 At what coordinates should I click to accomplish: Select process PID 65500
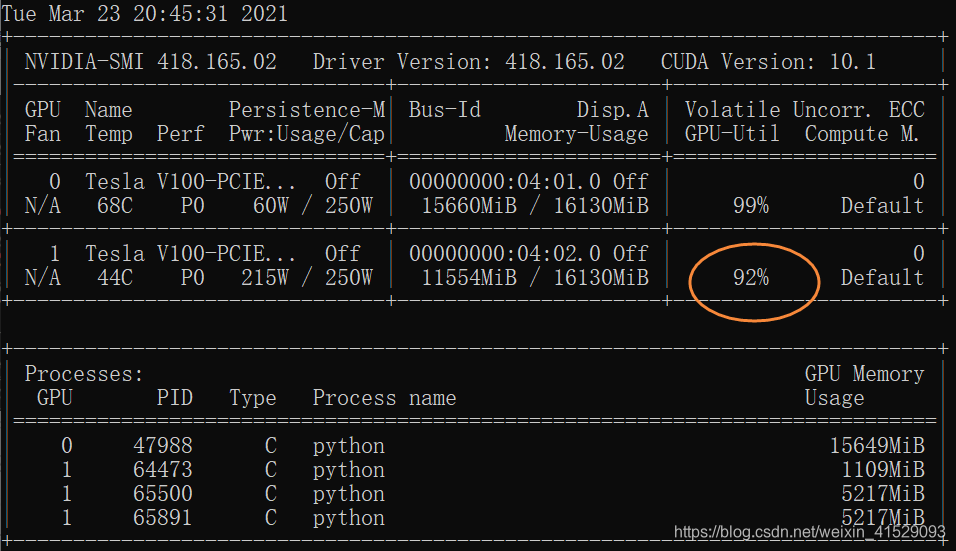coord(163,494)
